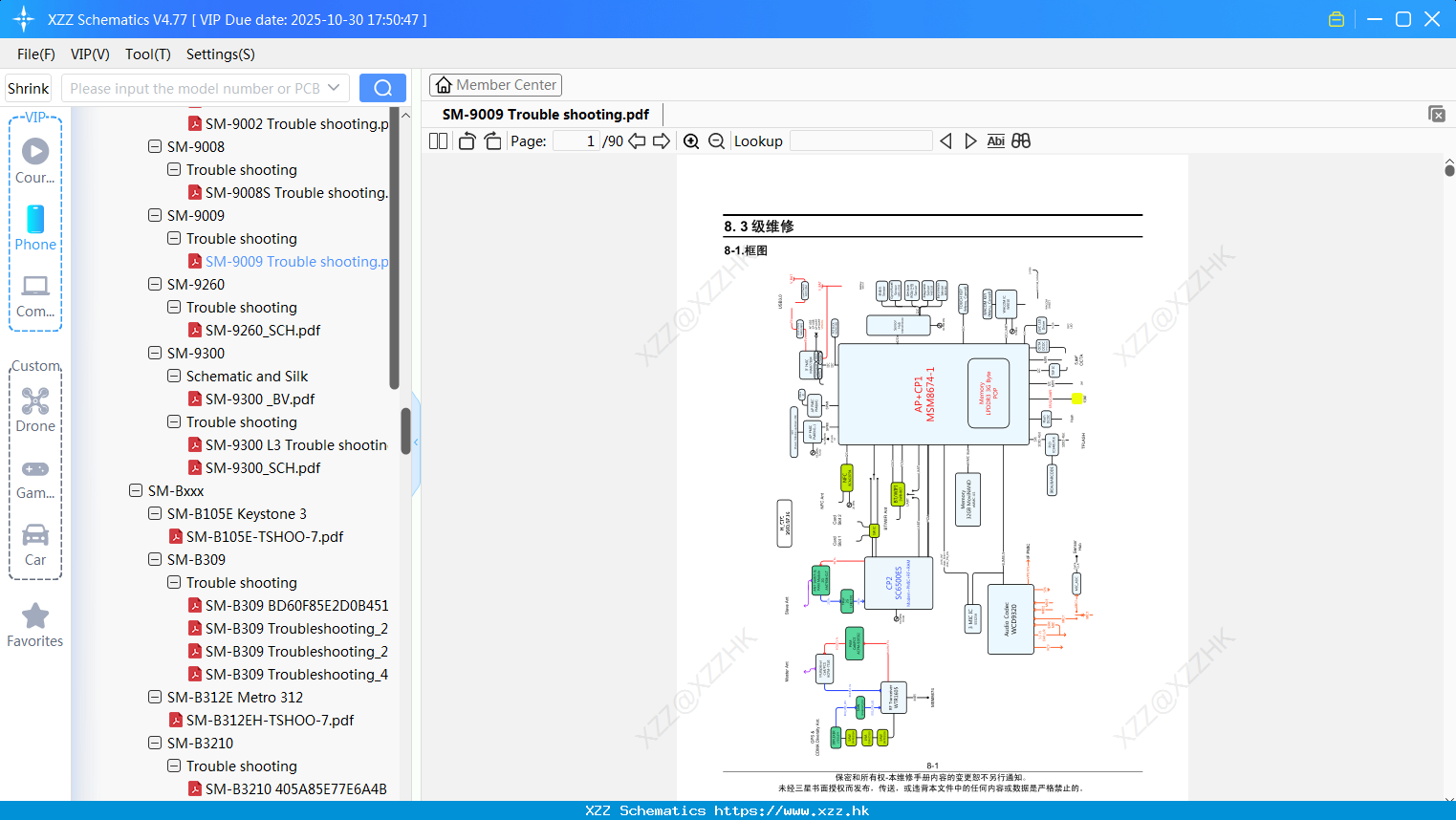
Task: Open SM-9002 Trouble shooting.p file
Action: coord(288,124)
